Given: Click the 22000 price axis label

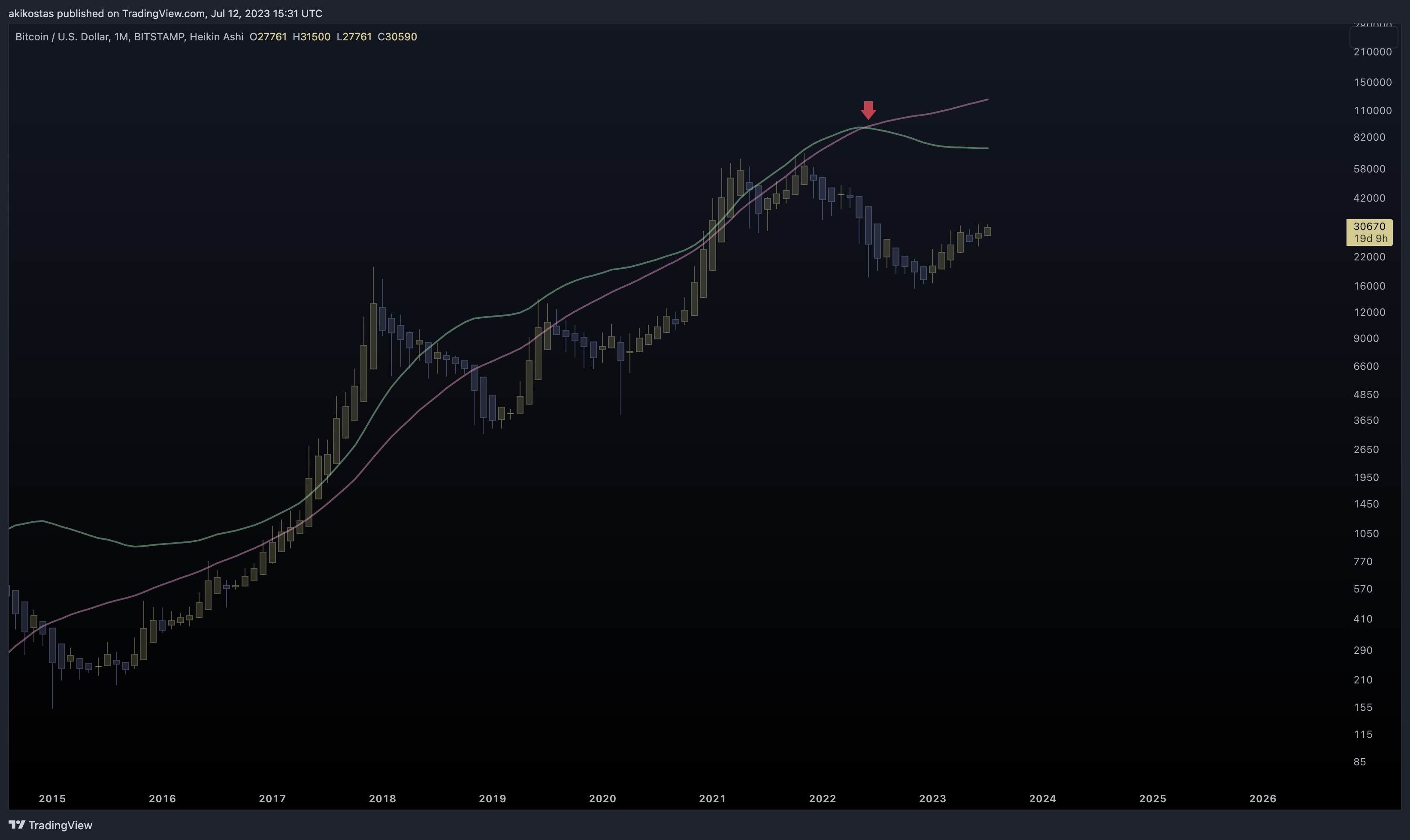Looking at the screenshot, I should click(1369, 257).
